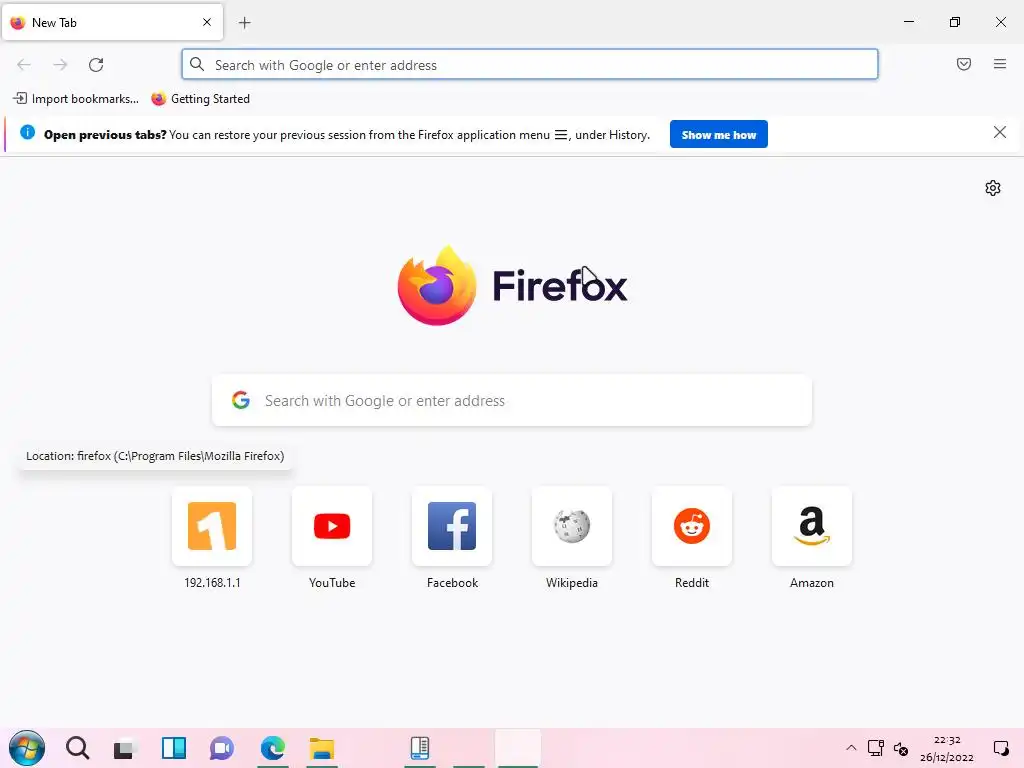Open the notification center icon
1024x768 pixels.
[x=1000, y=748]
